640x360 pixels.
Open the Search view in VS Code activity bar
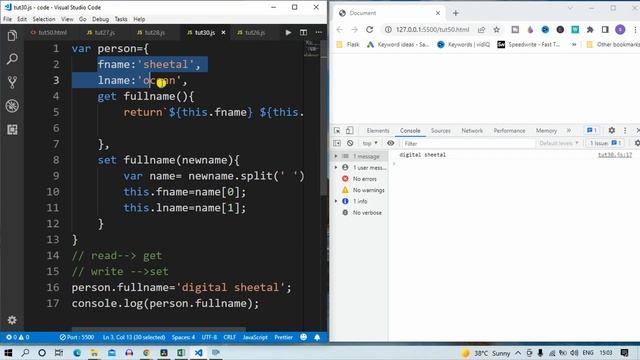click(12, 59)
